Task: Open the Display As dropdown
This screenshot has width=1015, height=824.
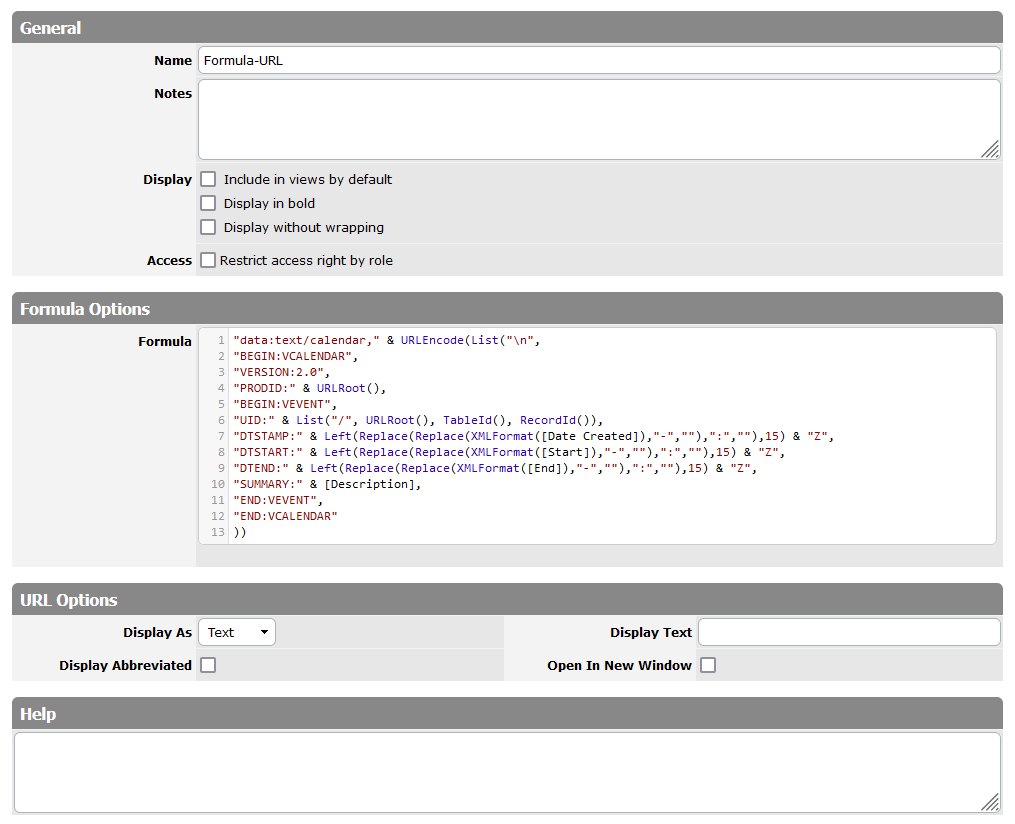Action: coord(237,632)
